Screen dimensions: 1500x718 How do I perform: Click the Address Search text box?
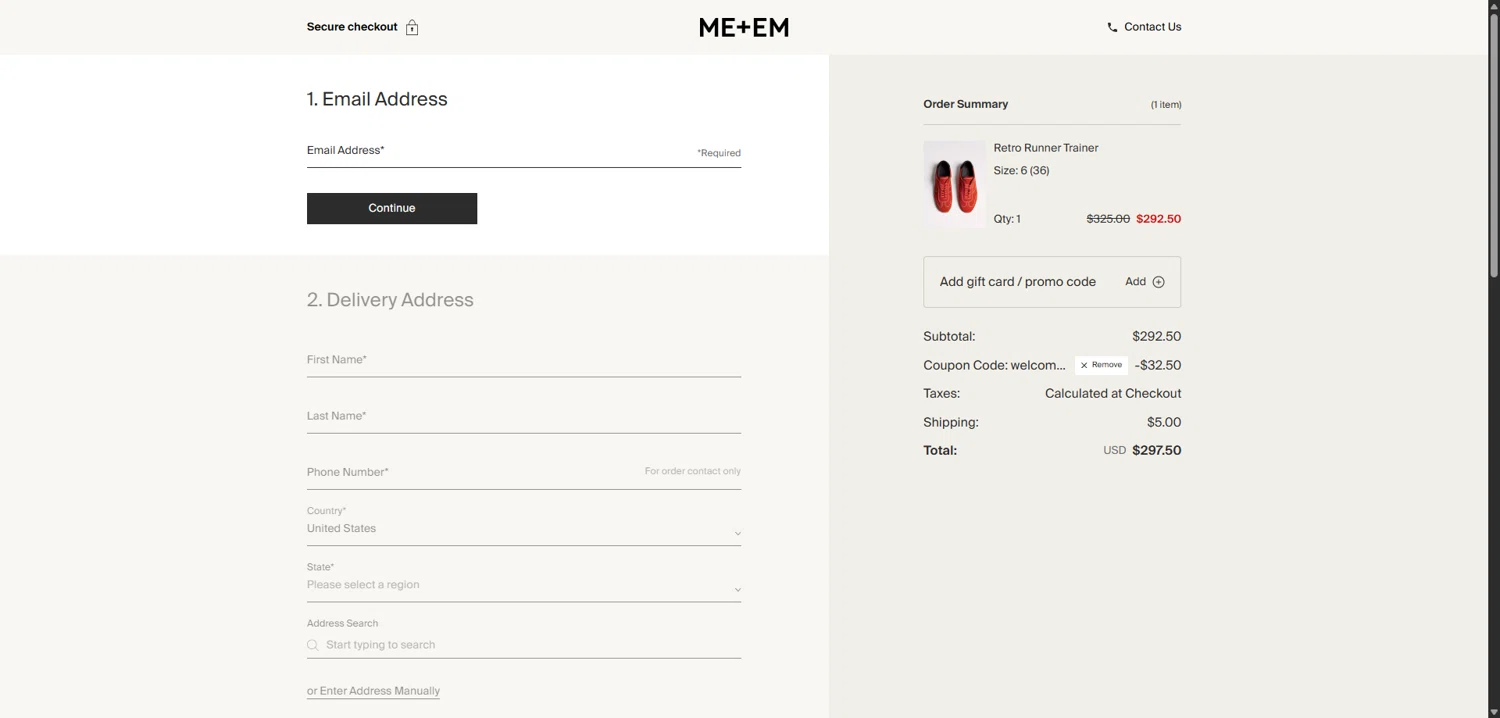pyautogui.click(x=530, y=645)
